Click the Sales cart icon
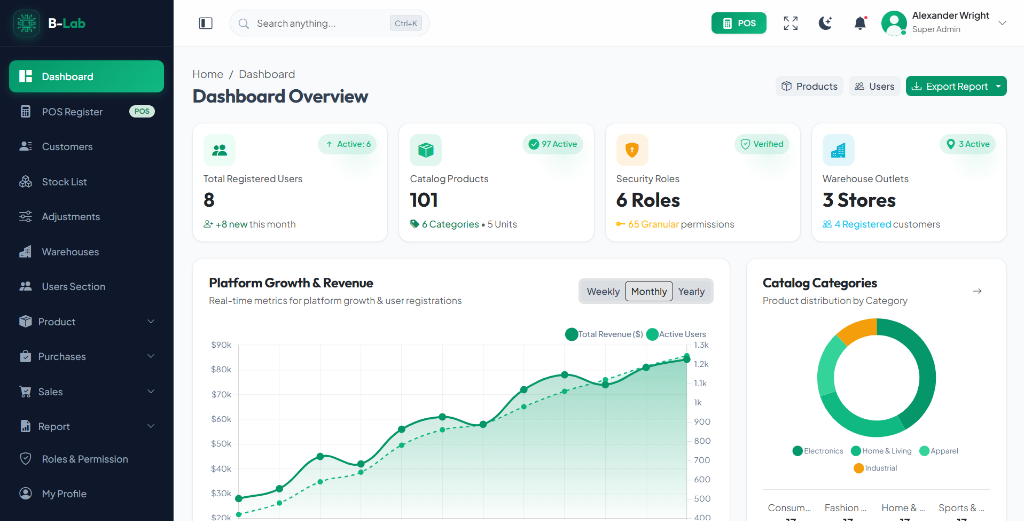The width and height of the screenshot is (1024, 521). (25, 392)
